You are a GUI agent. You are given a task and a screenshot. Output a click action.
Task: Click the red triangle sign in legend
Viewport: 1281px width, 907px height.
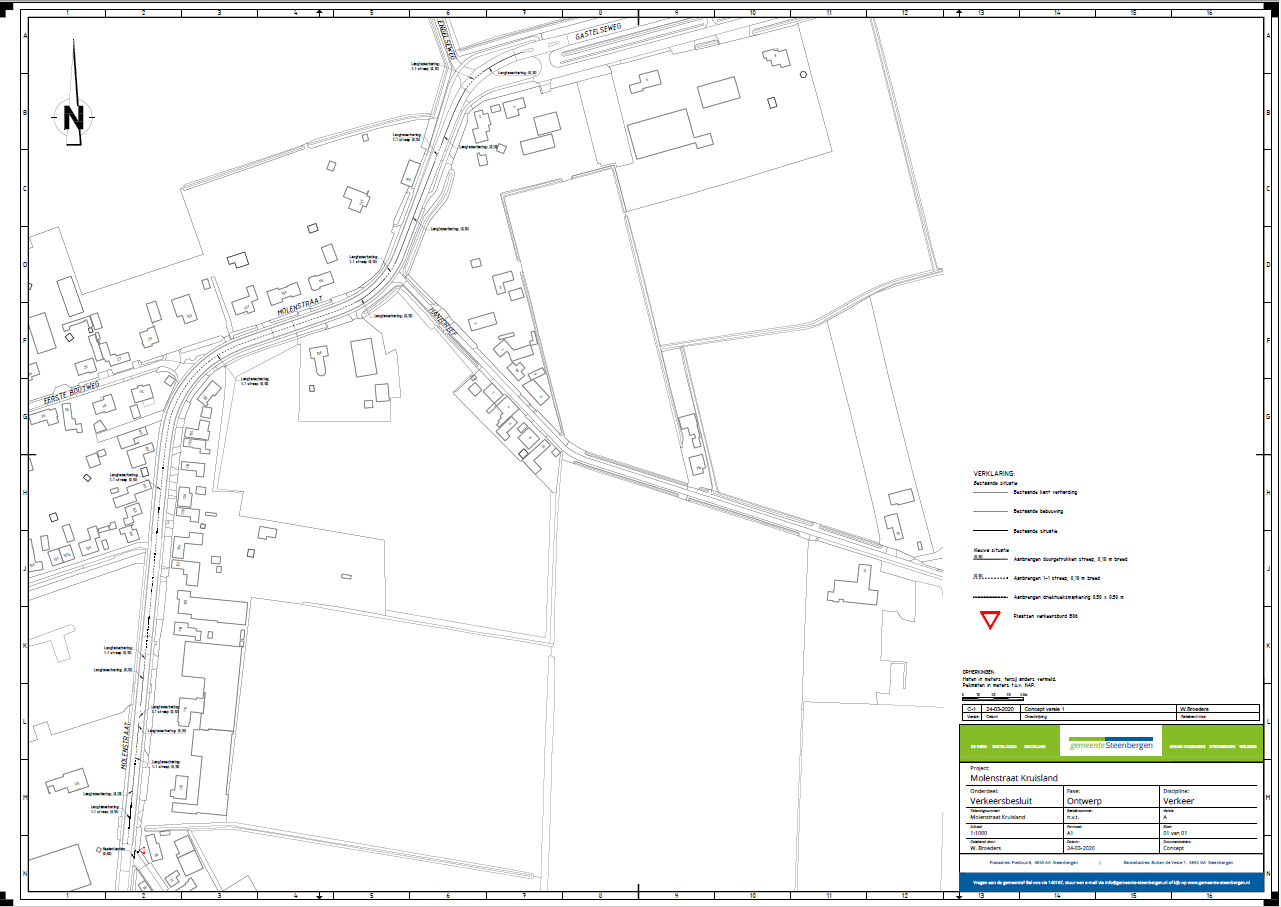[990, 621]
